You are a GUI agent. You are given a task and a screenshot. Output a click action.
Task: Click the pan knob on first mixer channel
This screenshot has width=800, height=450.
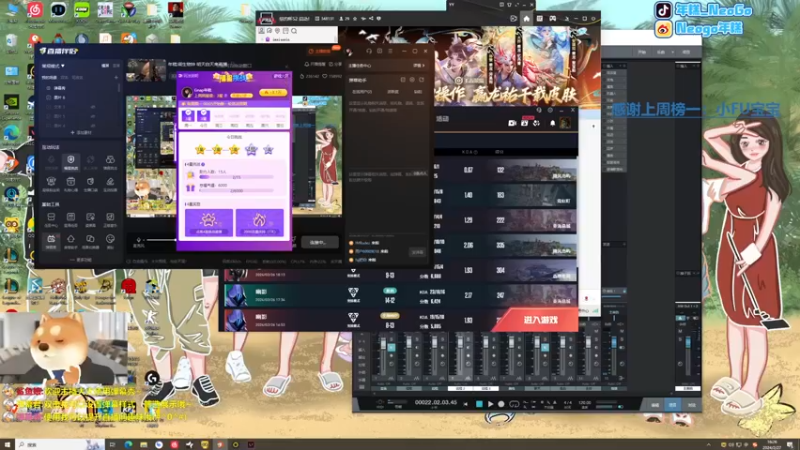[x=391, y=364]
